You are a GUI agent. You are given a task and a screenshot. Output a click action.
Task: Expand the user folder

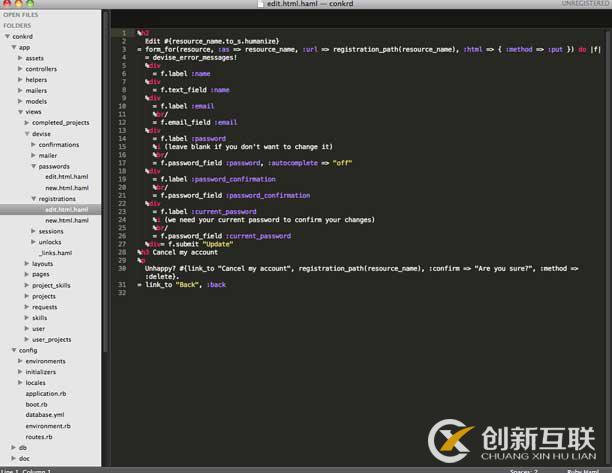27,329
